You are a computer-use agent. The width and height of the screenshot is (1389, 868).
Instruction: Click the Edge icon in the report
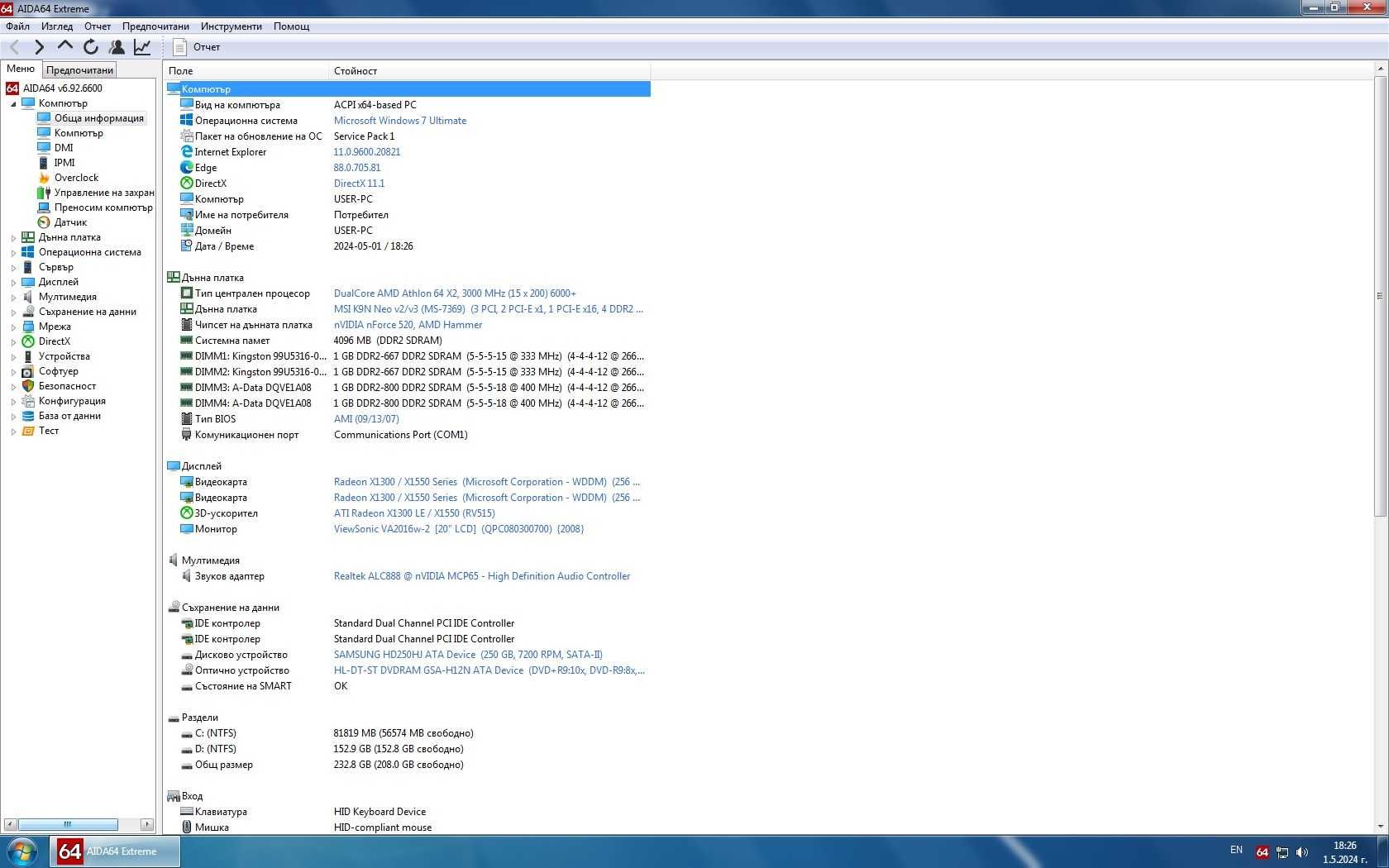(x=187, y=168)
